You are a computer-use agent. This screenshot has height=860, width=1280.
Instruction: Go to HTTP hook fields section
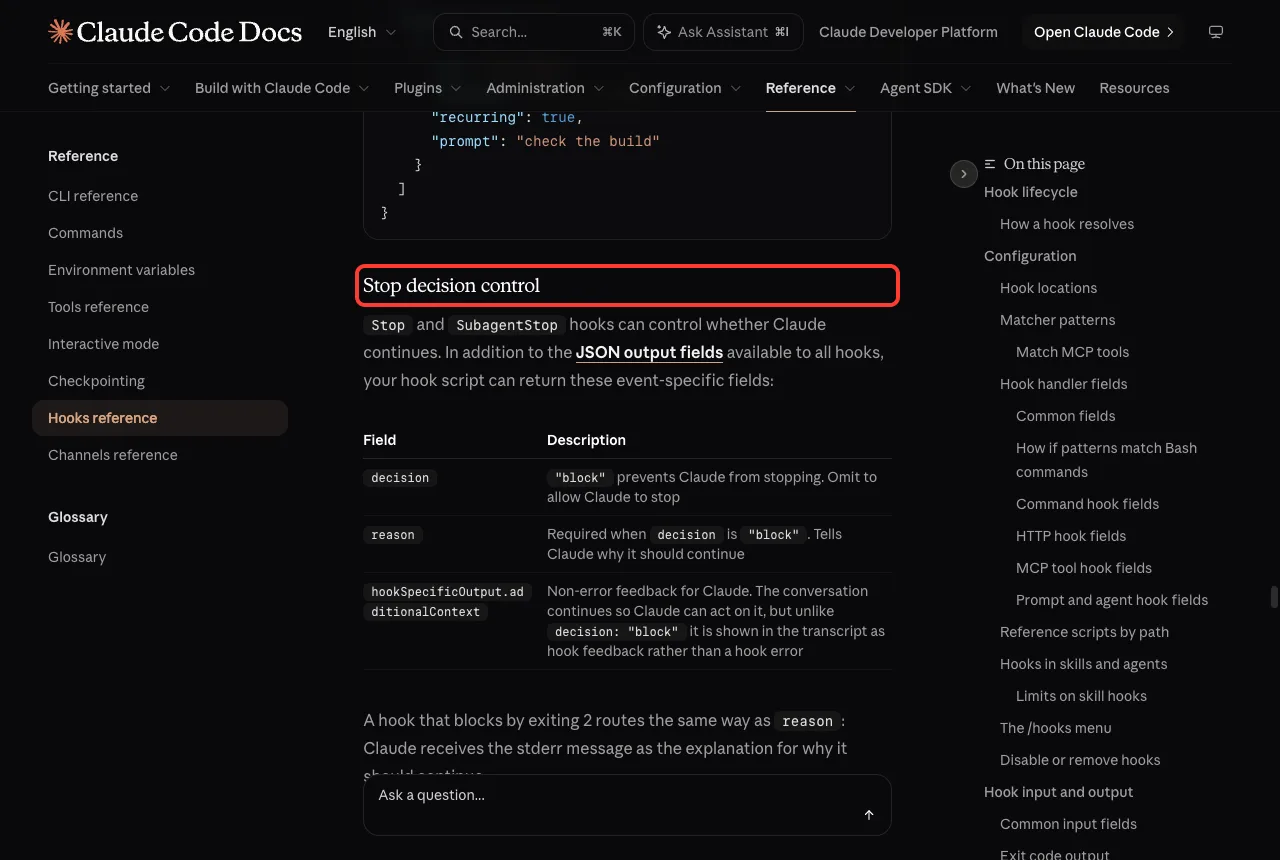(x=1071, y=536)
